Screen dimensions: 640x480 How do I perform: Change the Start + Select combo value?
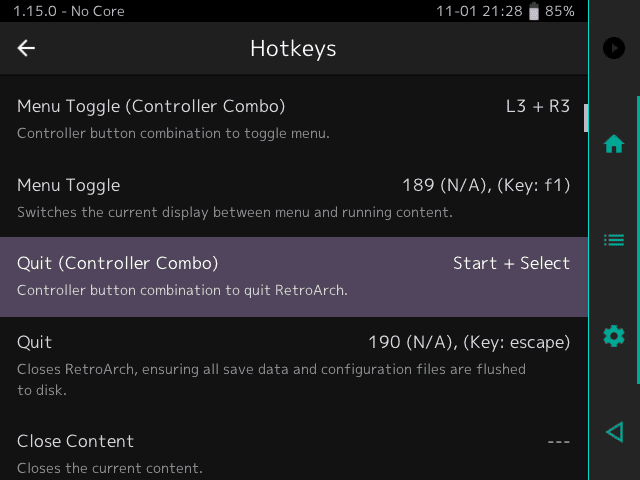point(511,263)
